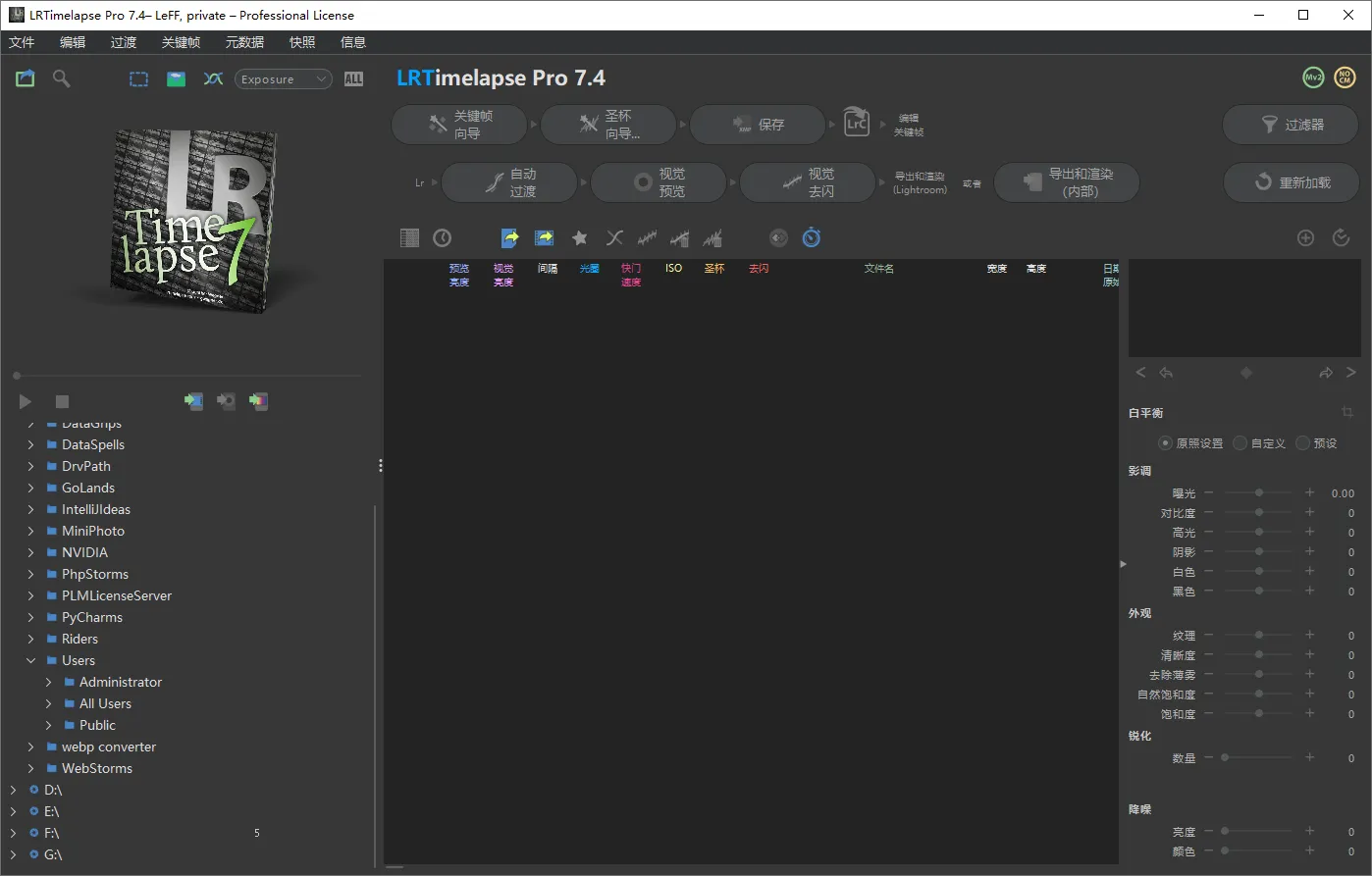The width and height of the screenshot is (1372, 876).
Task: Click the clock icon above the table
Action: [443, 237]
